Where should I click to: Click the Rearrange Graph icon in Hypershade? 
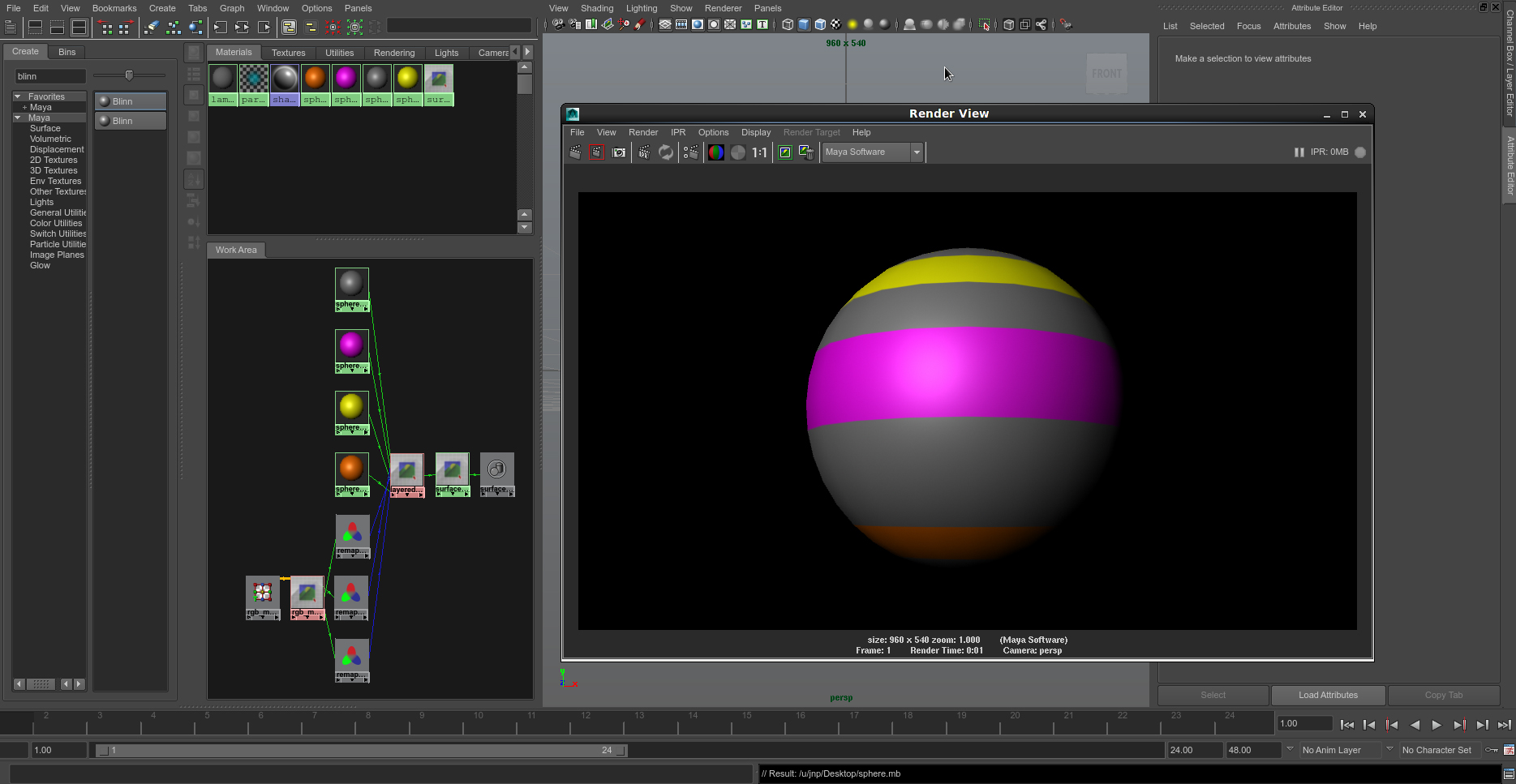click(173, 27)
